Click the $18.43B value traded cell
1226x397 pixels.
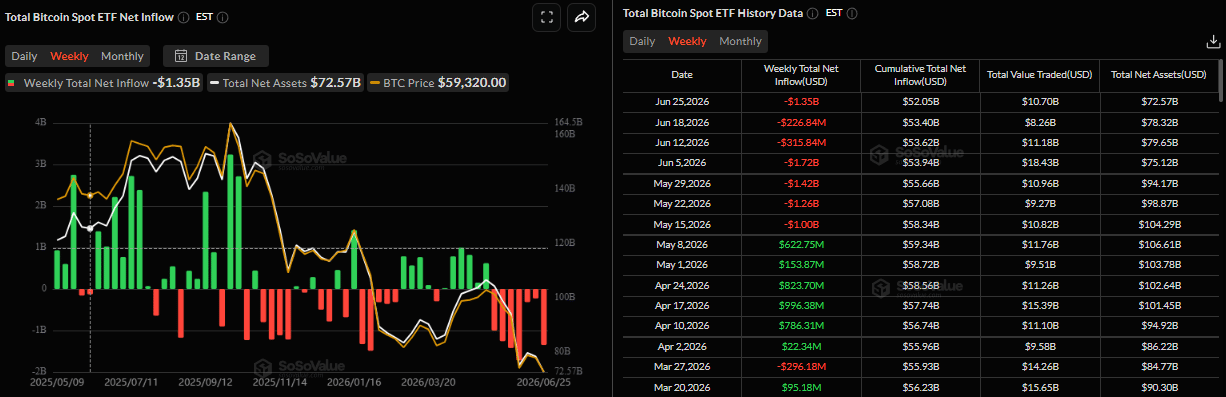pyautogui.click(x=1039, y=162)
